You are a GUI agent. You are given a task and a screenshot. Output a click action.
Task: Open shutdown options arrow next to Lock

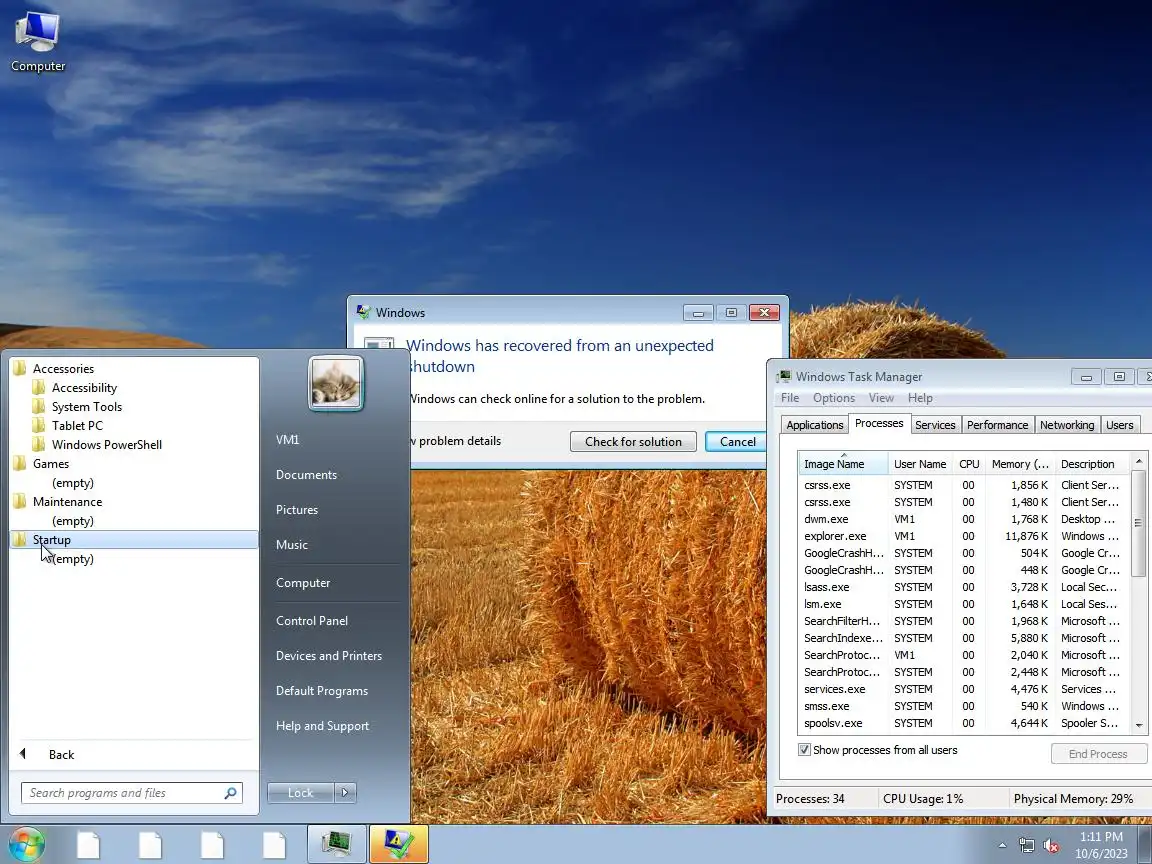pos(345,793)
